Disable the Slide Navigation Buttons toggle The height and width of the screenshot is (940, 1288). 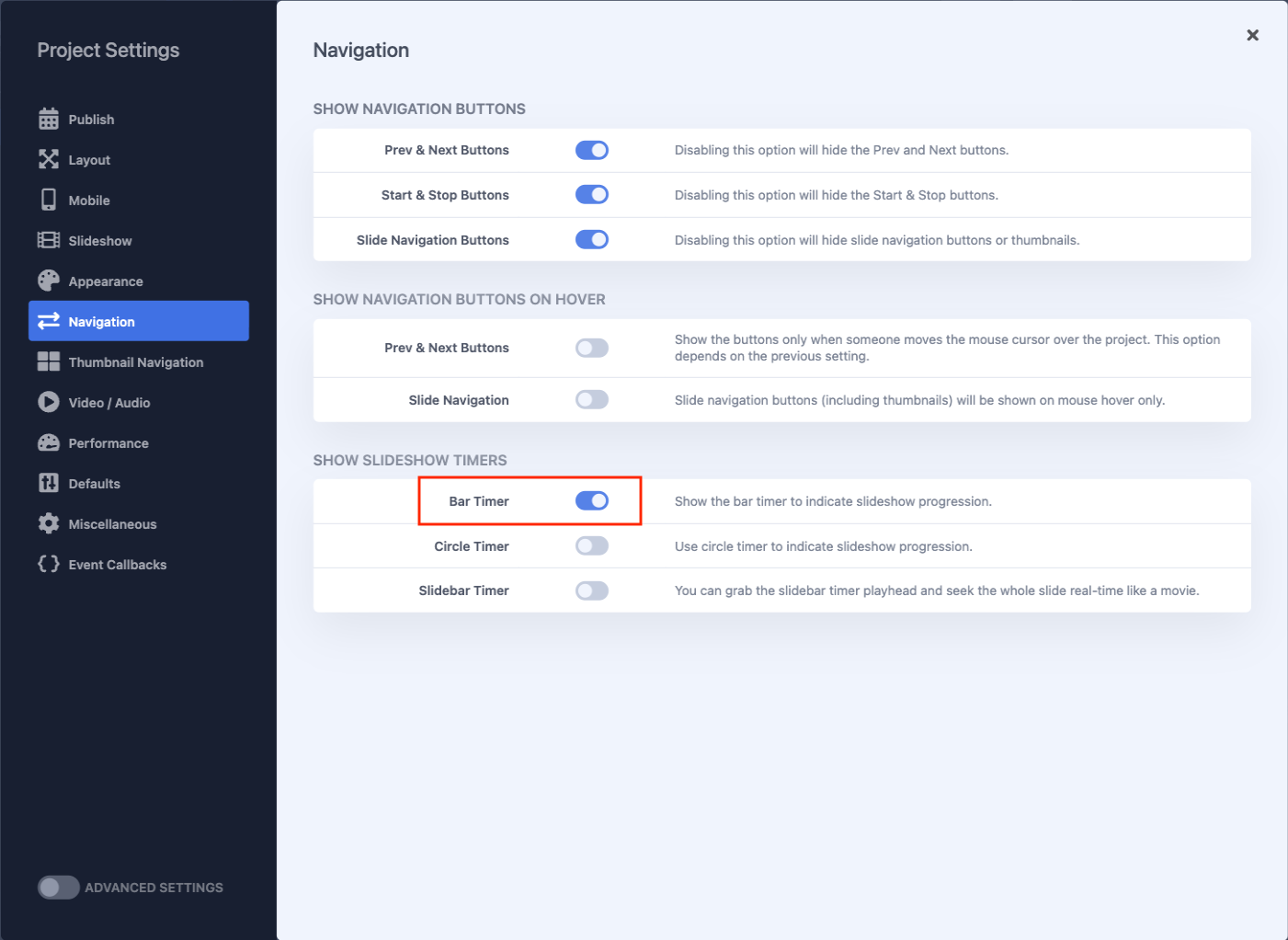pyautogui.click(x=592, y=240)
